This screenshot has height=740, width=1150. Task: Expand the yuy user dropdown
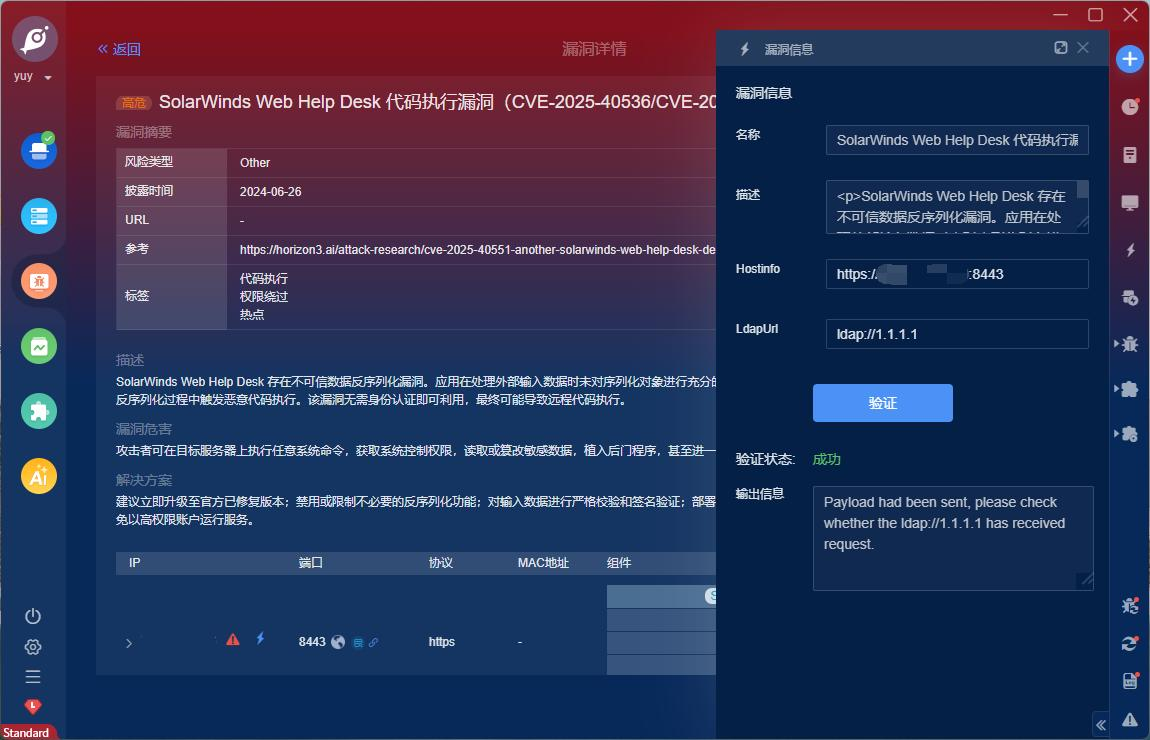(x=48, y=78)
